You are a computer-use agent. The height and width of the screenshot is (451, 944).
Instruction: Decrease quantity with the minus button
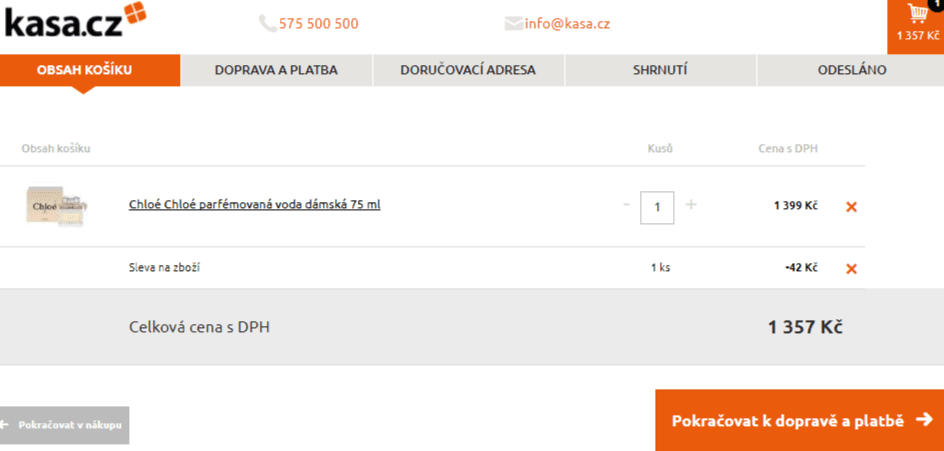click(626, 205)
